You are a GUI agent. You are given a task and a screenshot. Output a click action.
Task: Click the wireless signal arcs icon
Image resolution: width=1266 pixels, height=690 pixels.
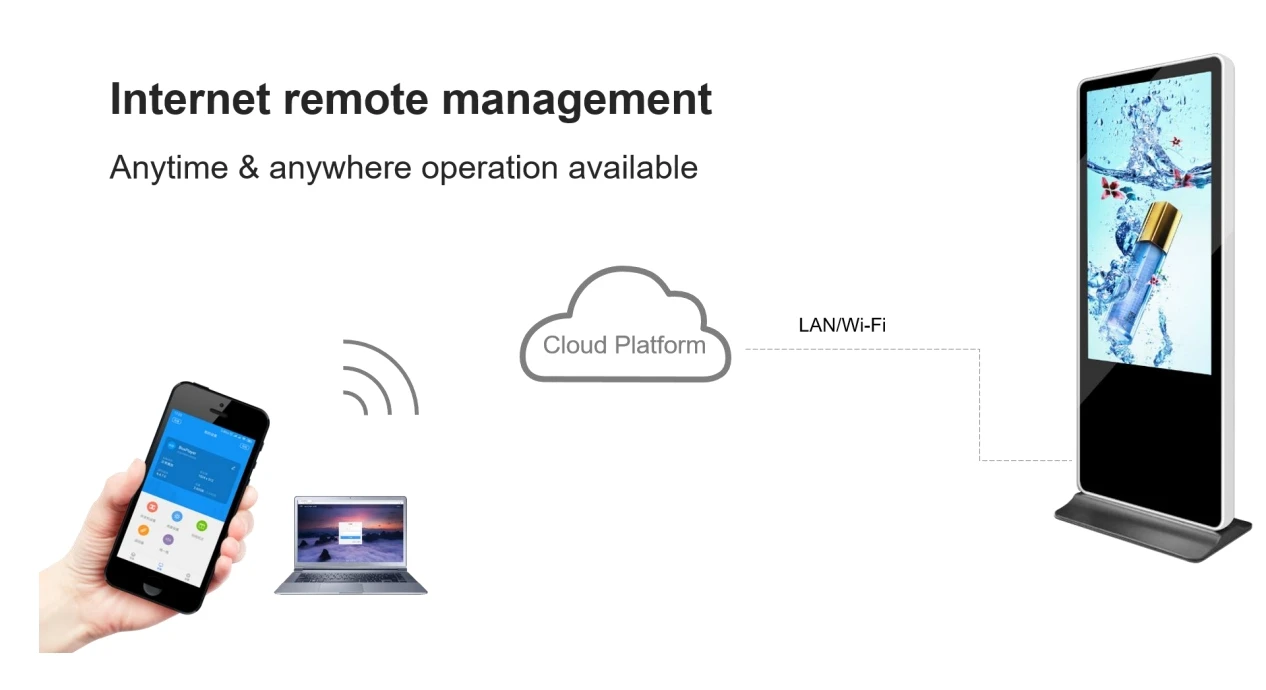(x=380, y=377)
